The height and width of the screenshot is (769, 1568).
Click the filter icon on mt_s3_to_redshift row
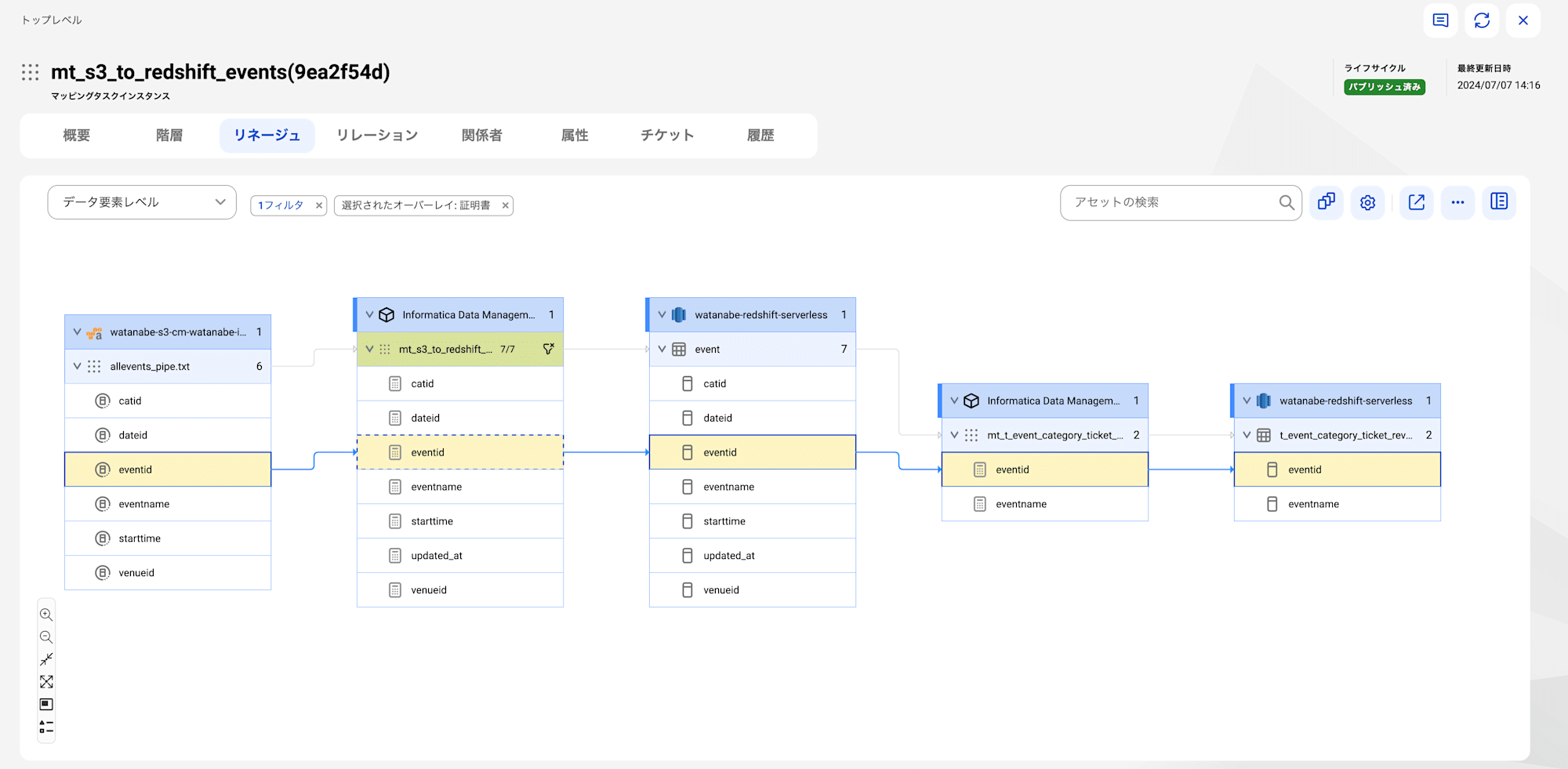pyautogui.click(x=549, y=349)
